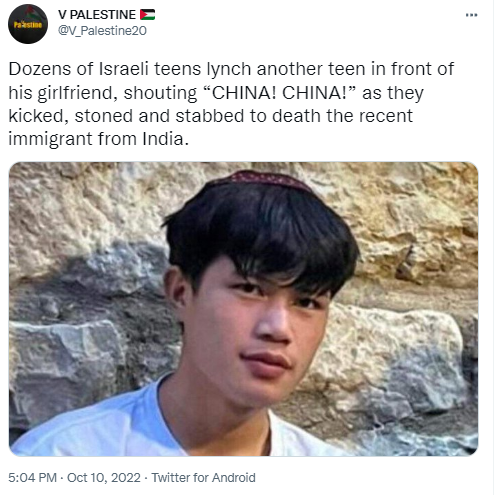Open the attached photo in the tweet
Viewport: 496px width, 495px height.
(243, 309)
